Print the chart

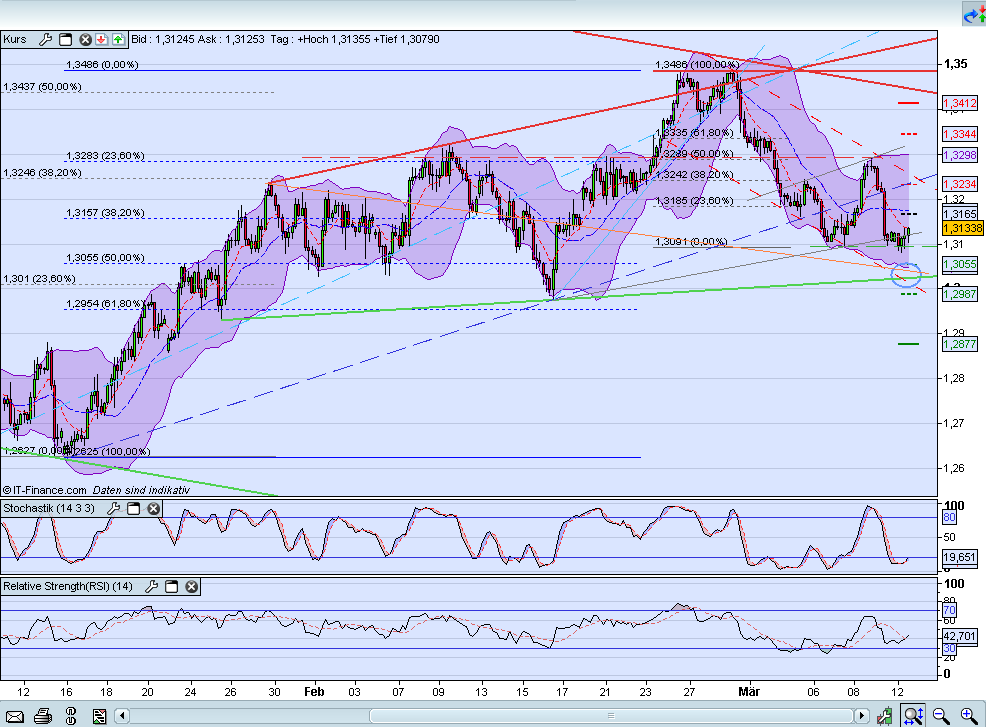point(43,716)
